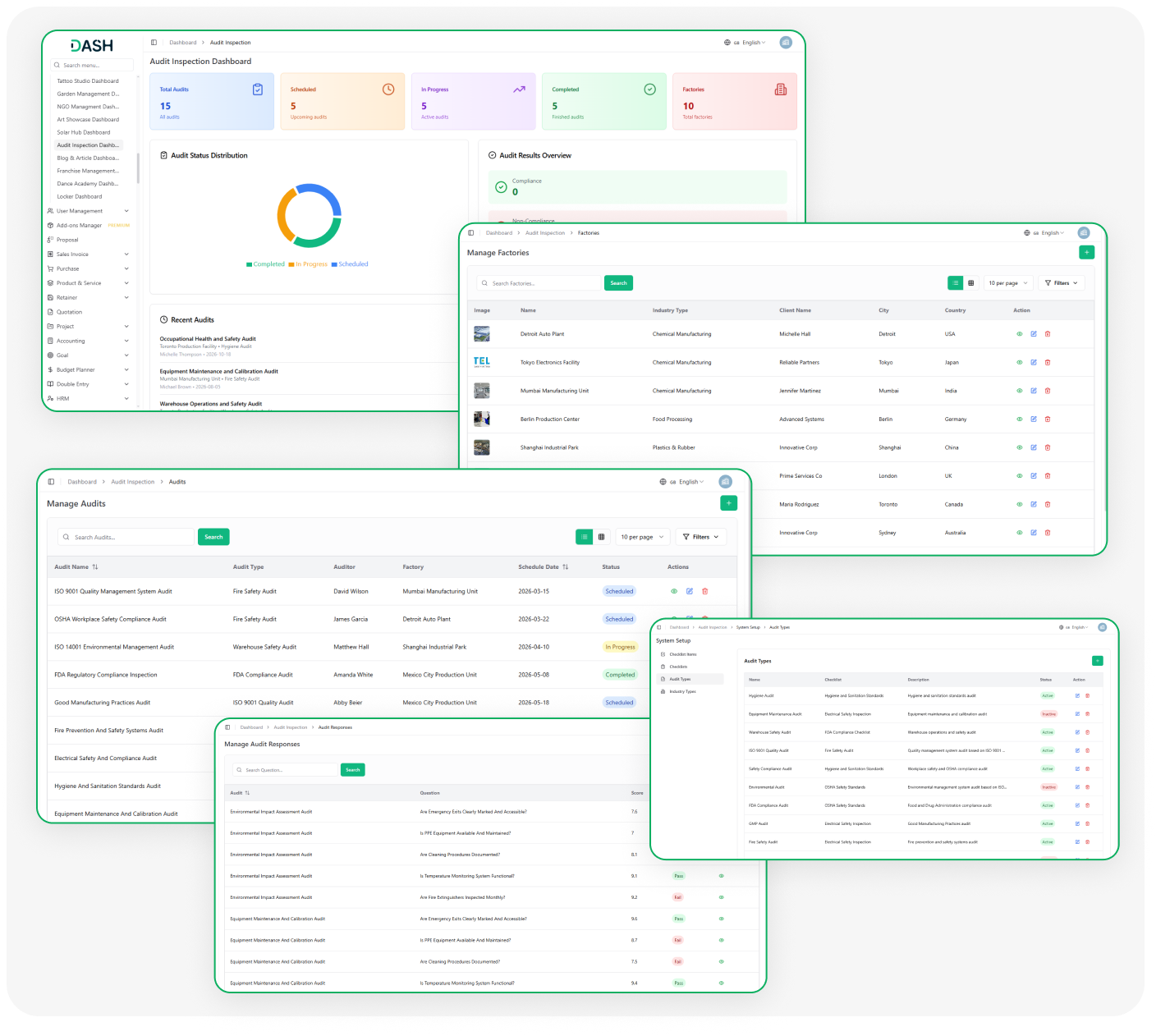Image resolution: width=1156 pixels, height=1036 pixels.
Task: Add new audit with green plus button
Action: [x=729, y=503]
